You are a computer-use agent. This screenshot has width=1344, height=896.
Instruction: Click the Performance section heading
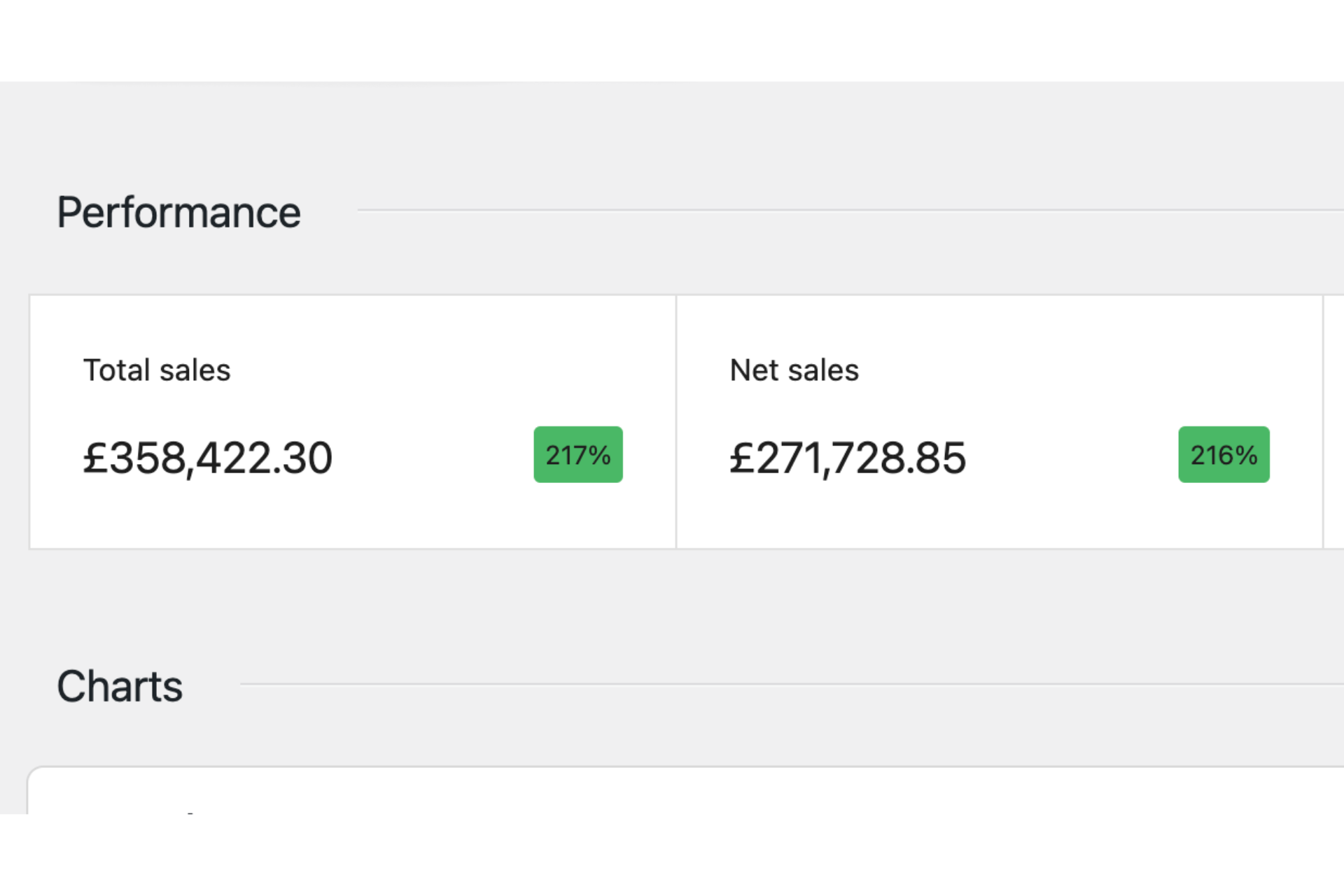click(x=178, y=213)
